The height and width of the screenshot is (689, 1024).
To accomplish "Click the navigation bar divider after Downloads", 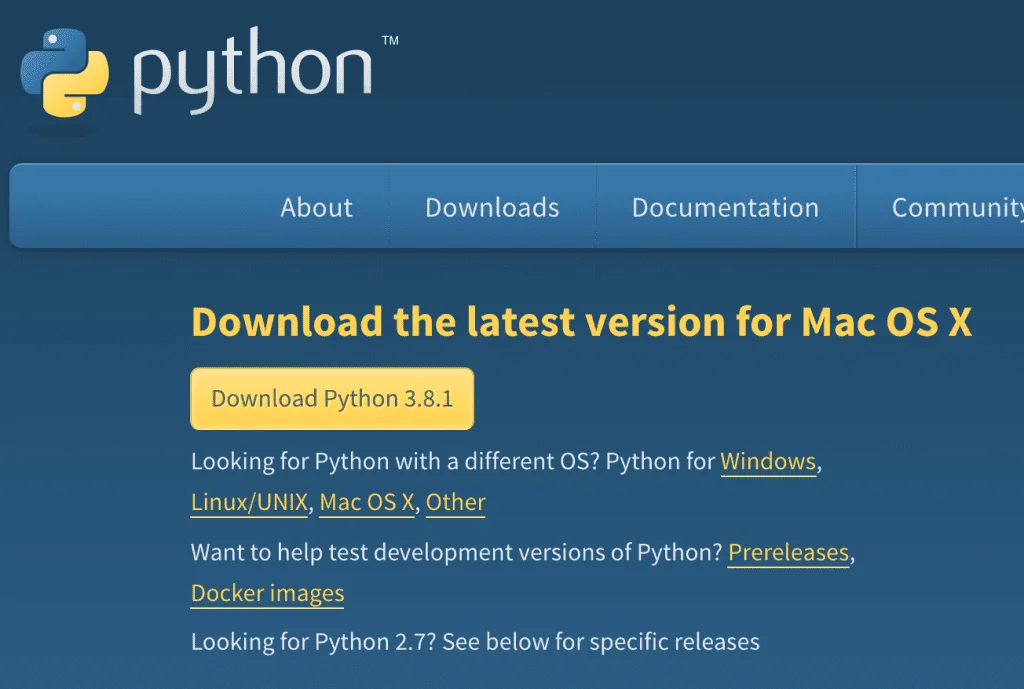I will point(598,207).
